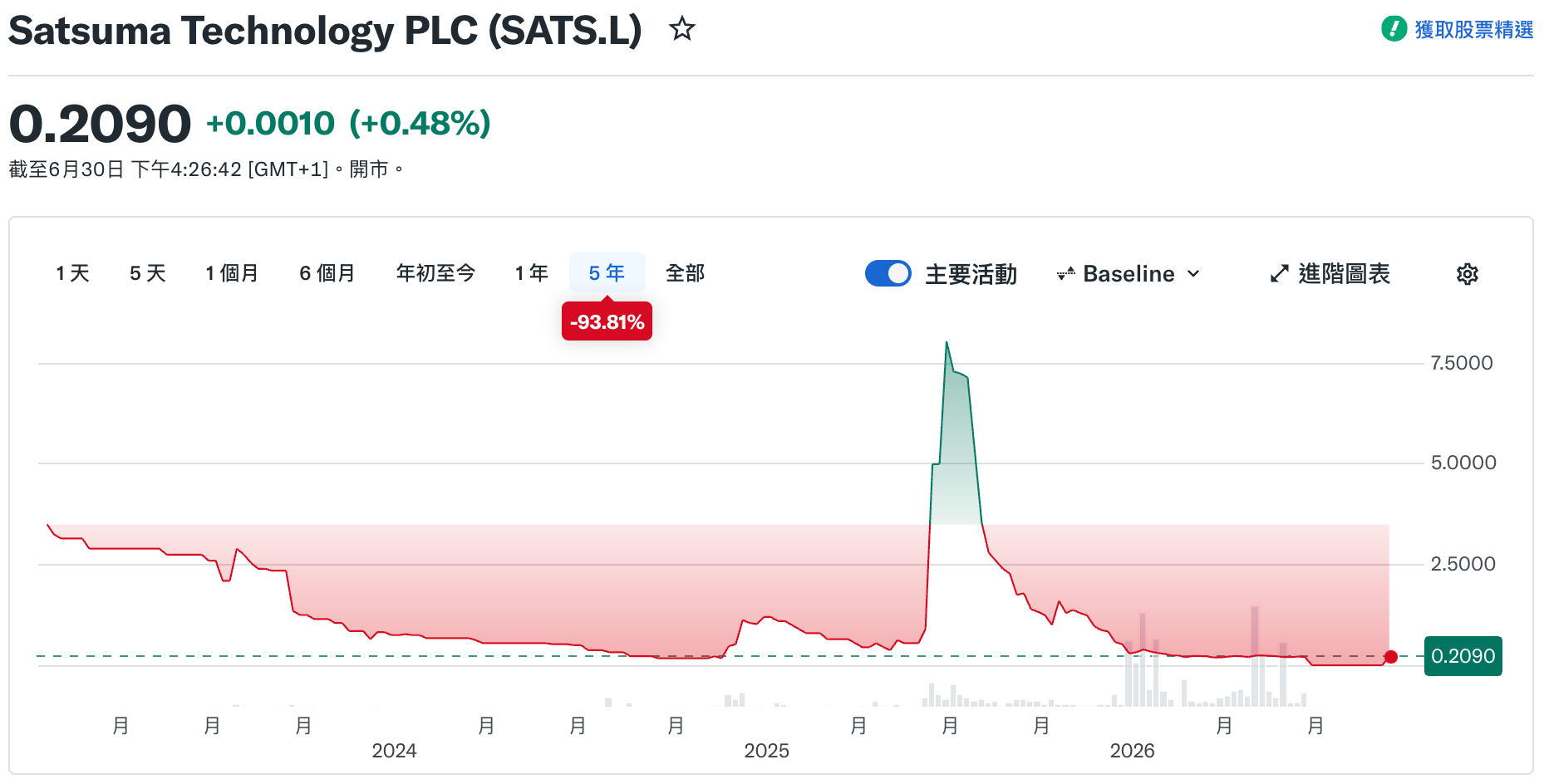This screenshot has width=1544, height=784.
Task: Open chart settings gear icon
Action: 1468,274
